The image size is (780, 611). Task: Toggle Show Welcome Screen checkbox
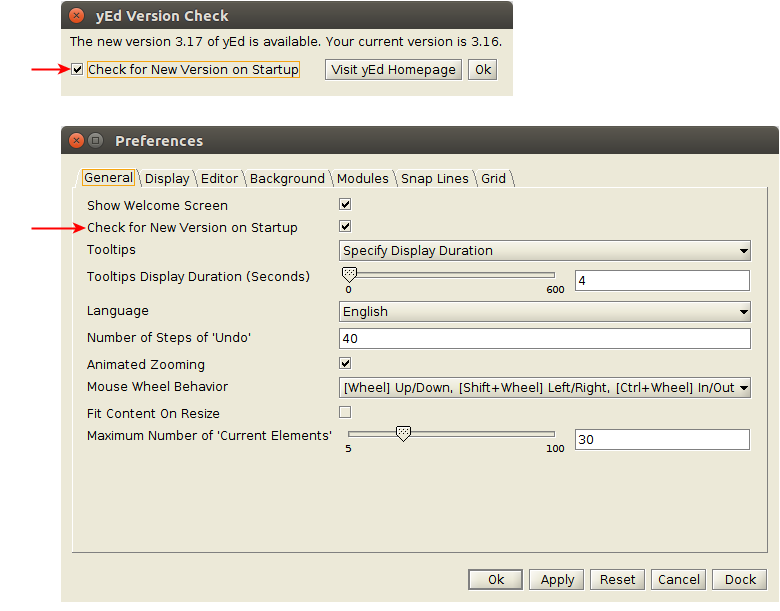[x=345, y=204]
